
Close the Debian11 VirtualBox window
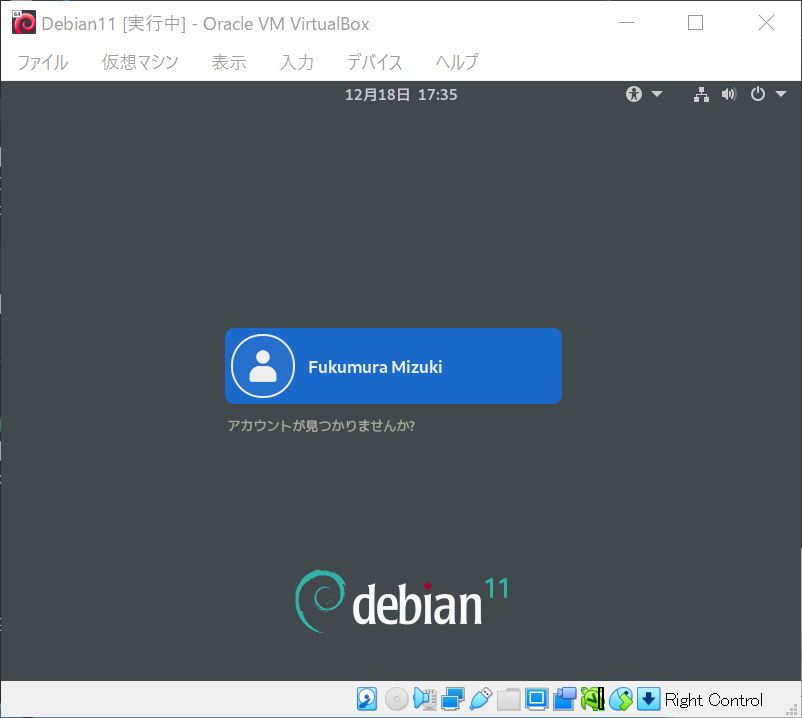point(766,23)
